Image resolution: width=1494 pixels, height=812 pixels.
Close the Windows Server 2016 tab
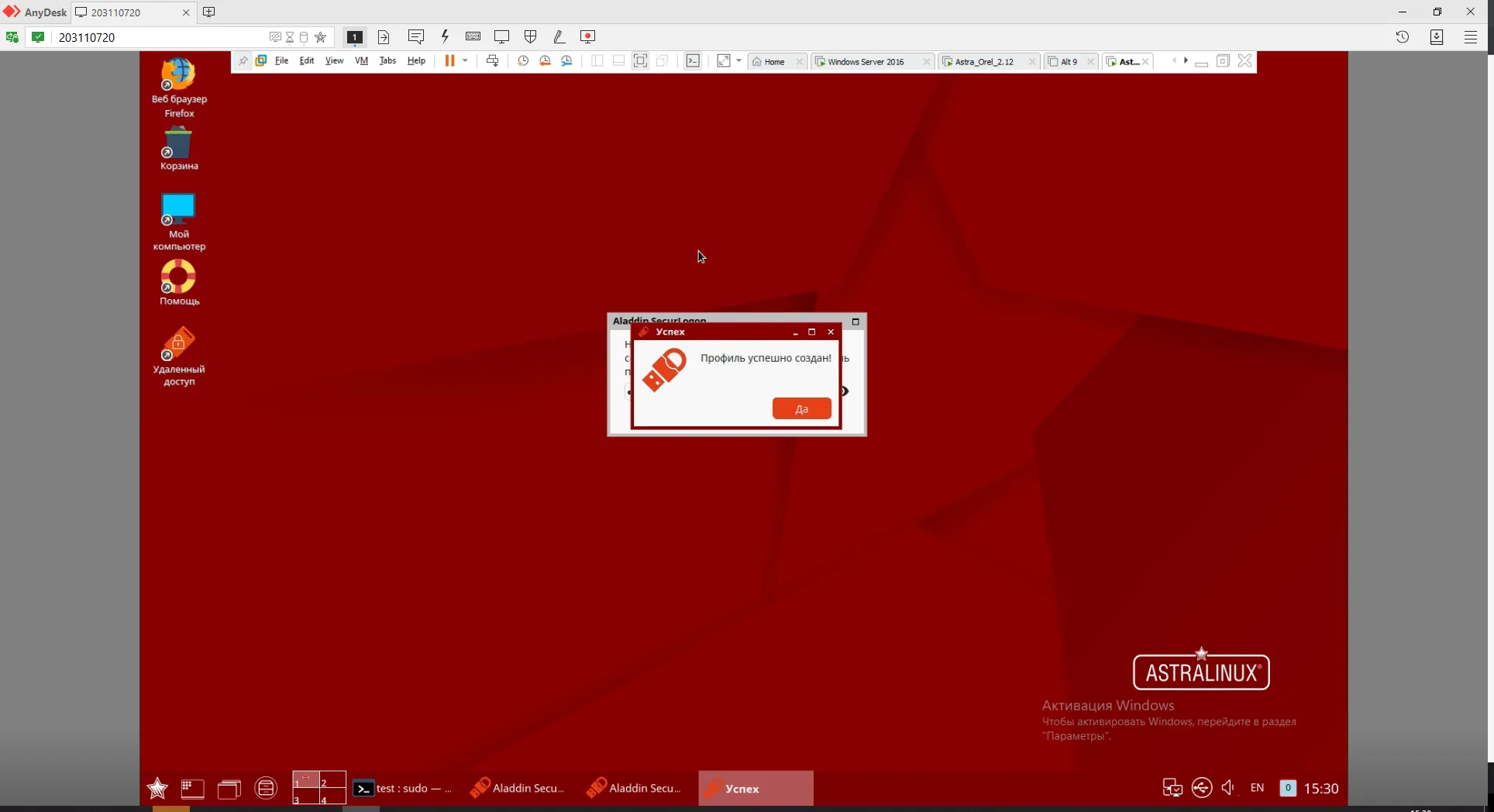926,62
